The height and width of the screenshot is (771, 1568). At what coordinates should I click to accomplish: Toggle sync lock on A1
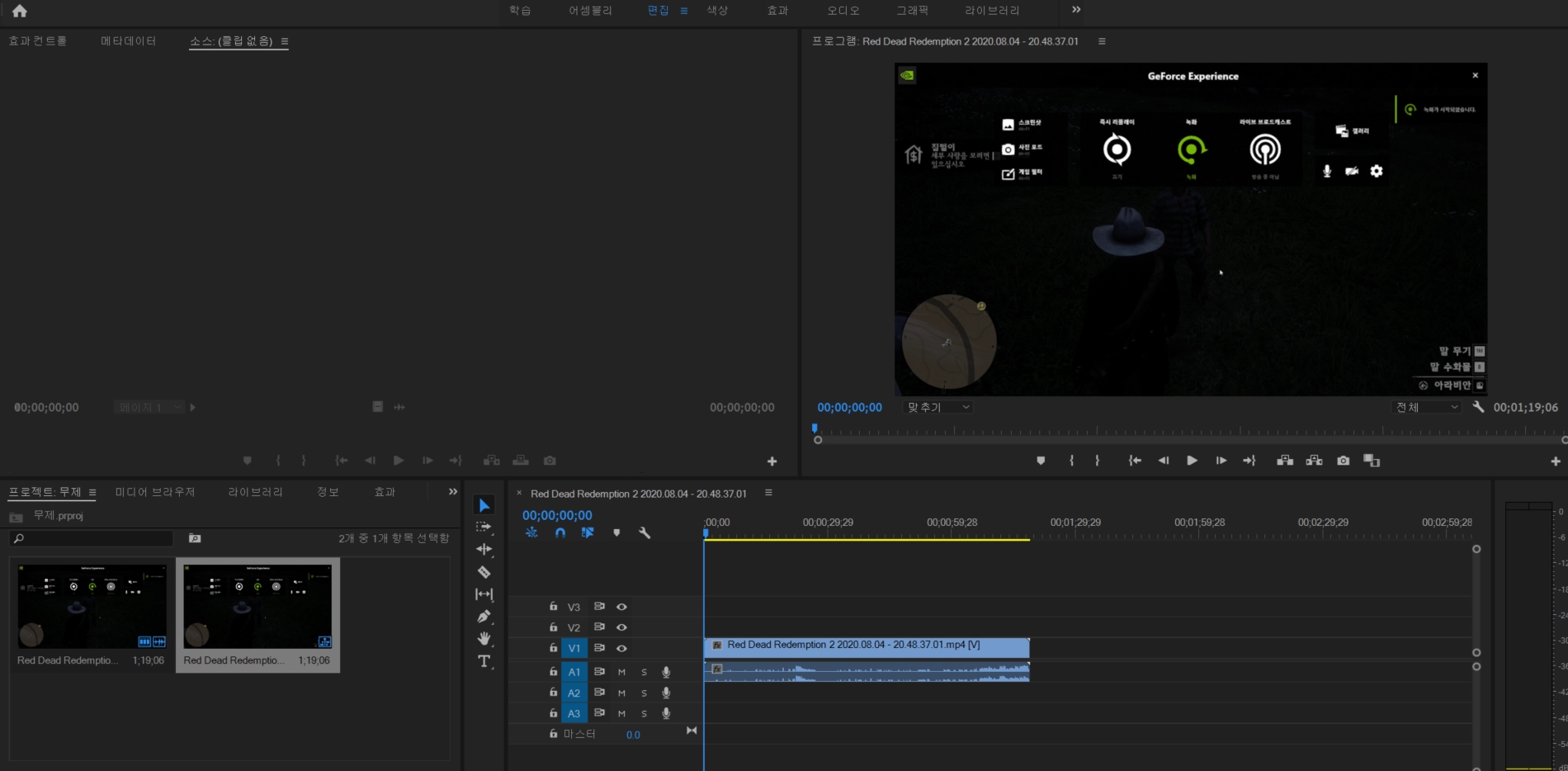[599, 672]
